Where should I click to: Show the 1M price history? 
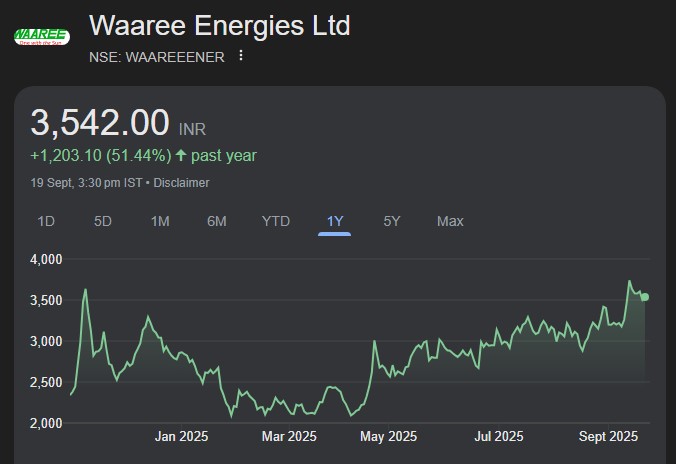pos(160,221)
